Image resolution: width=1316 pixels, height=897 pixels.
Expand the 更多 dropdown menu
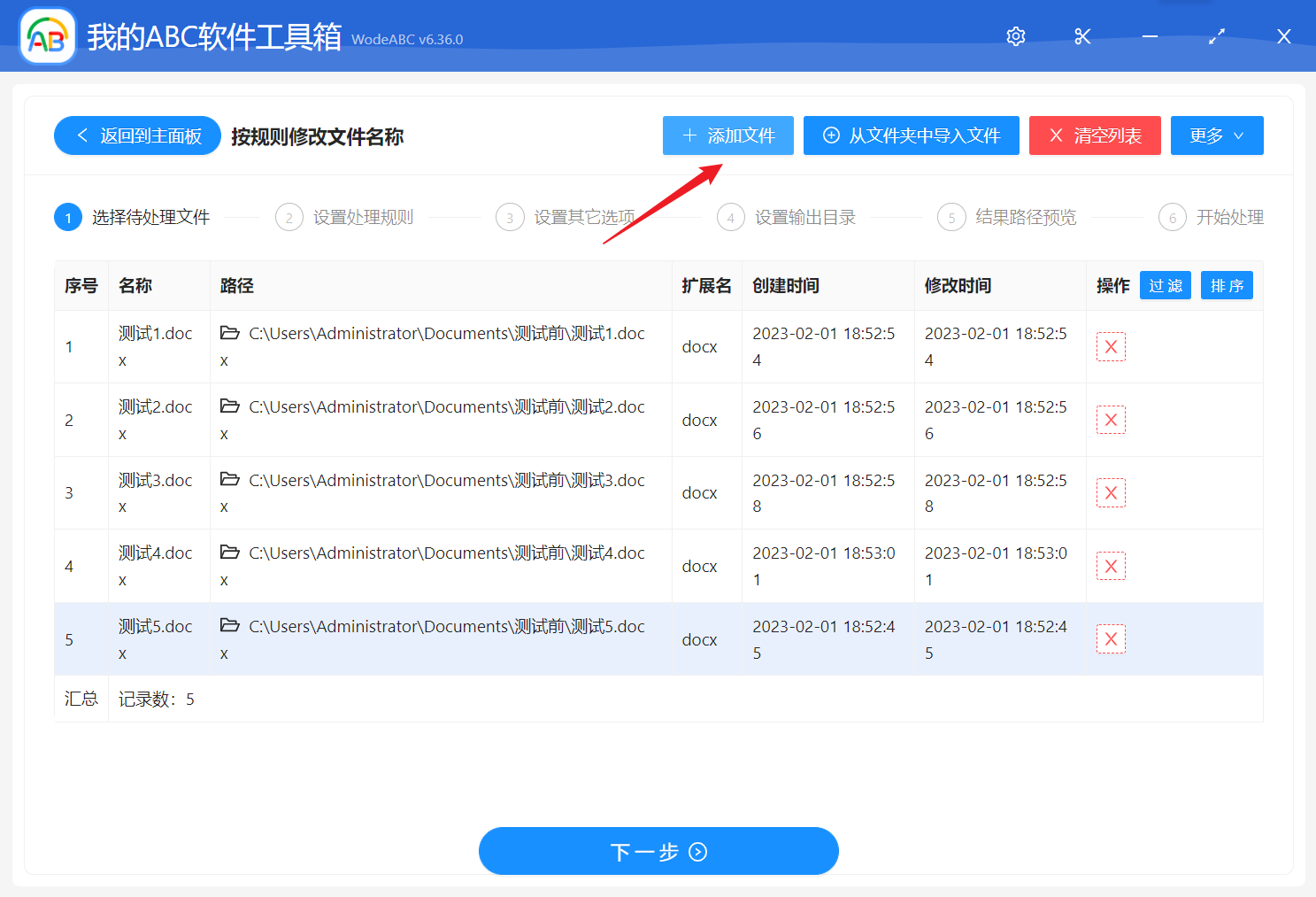coord(1217,135)
